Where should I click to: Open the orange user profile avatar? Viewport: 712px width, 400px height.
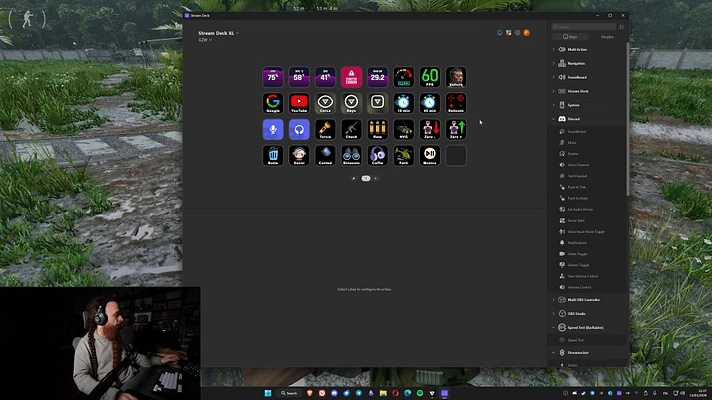pyautogui.click(x=526, y=33)
